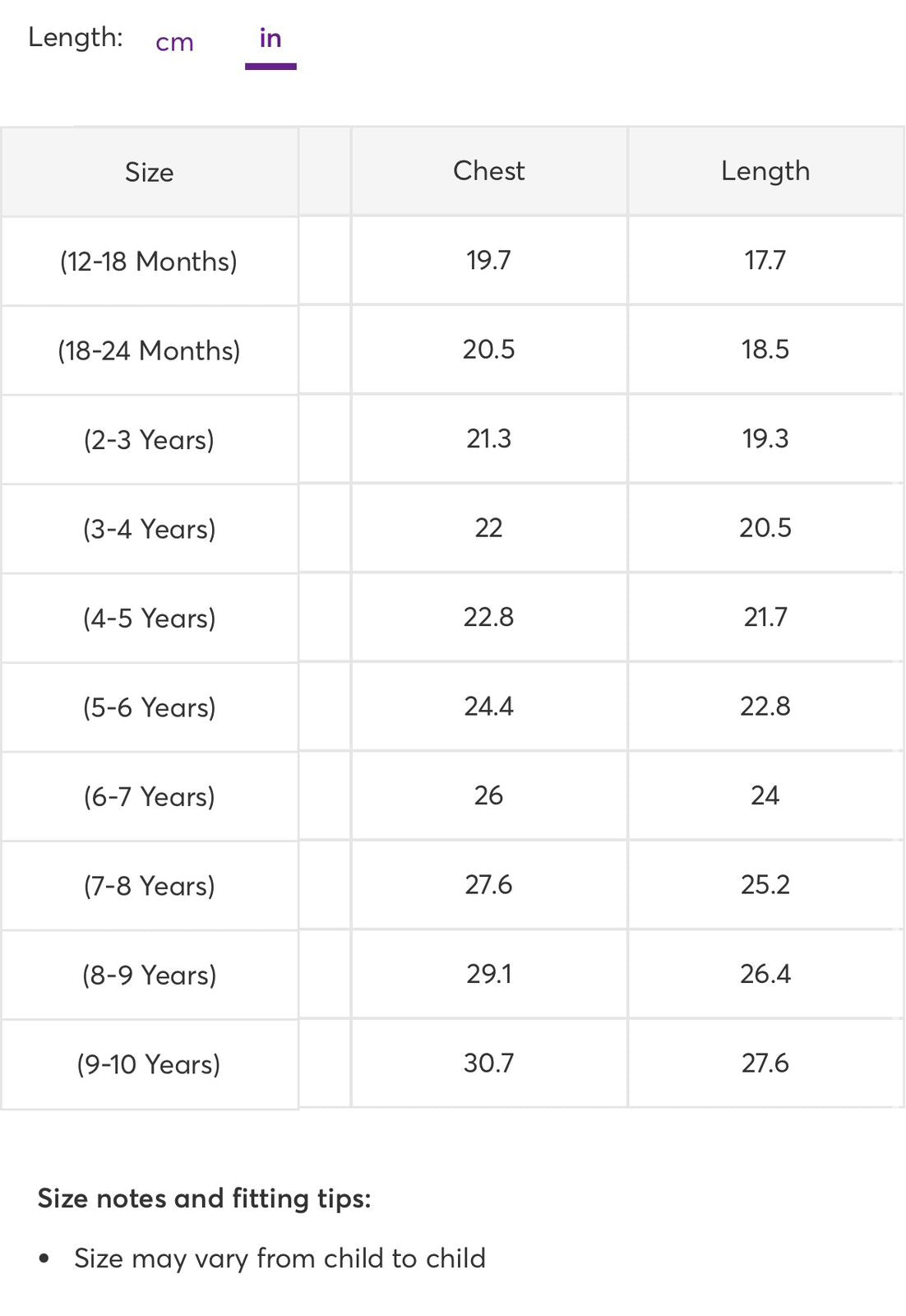Select the (12-18 Months) size row

(149, 262)
